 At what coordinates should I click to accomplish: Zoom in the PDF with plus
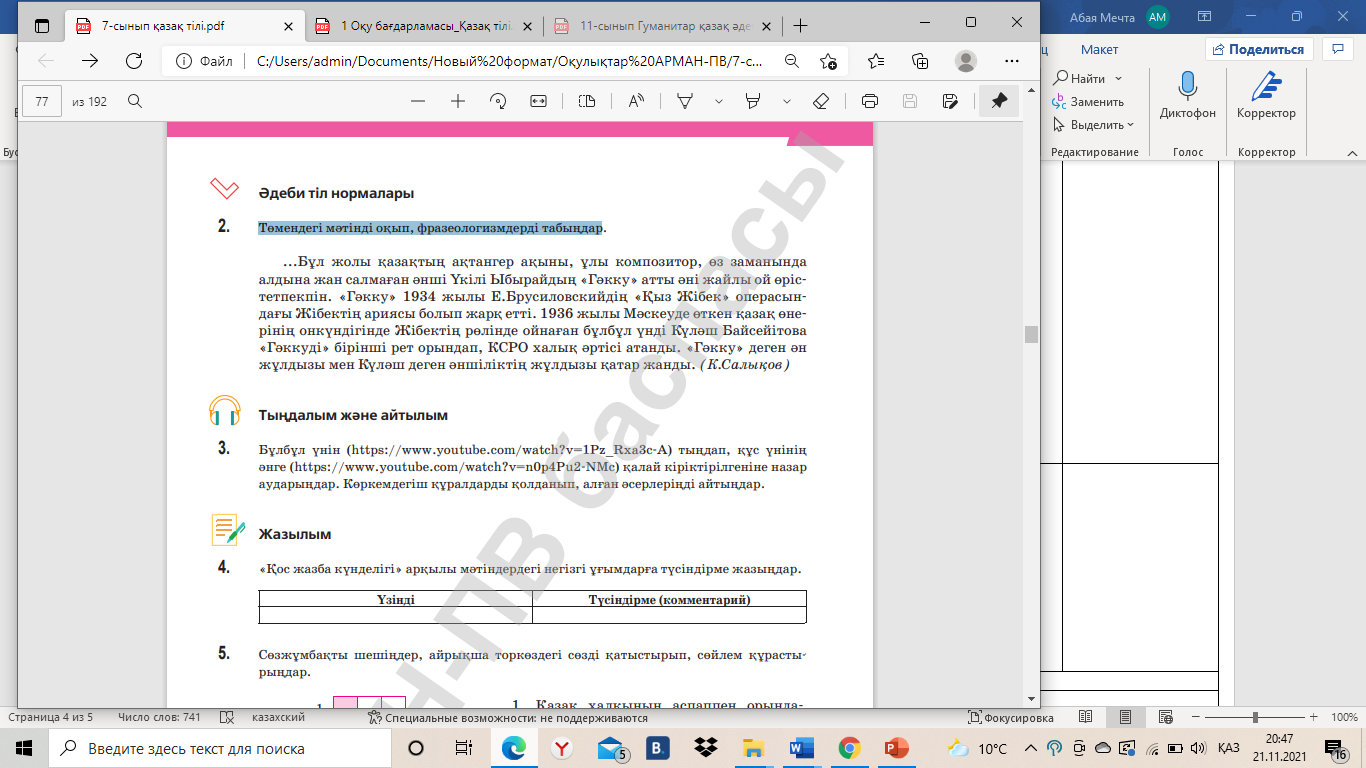point(458,102)
